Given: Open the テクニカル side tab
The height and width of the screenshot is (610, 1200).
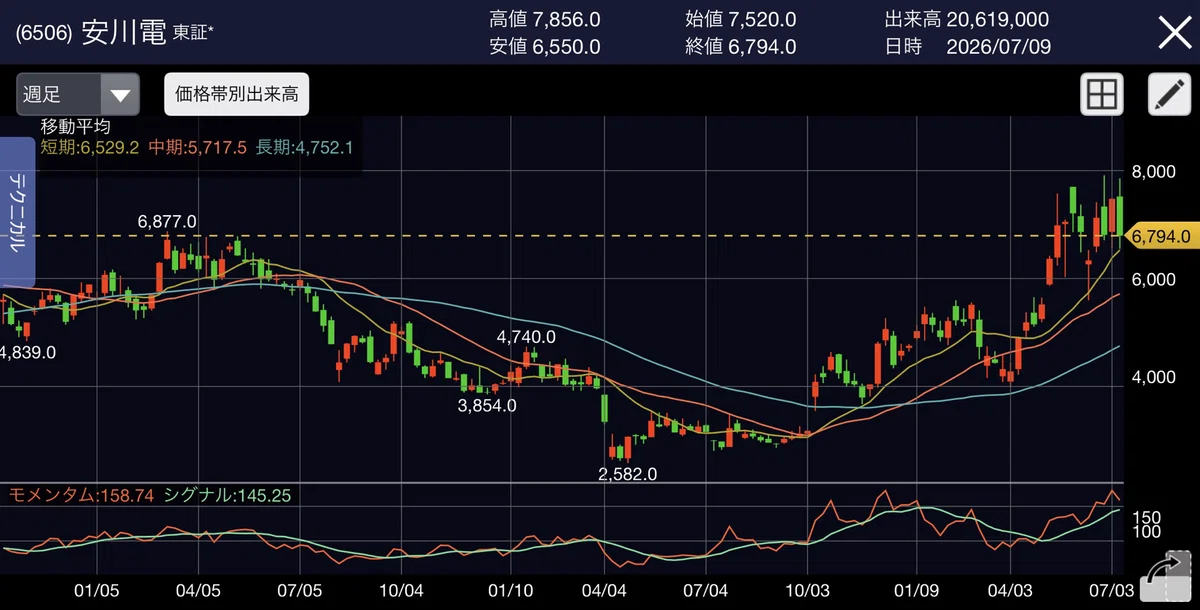Looking at the screenshot, I should point(18,212).
